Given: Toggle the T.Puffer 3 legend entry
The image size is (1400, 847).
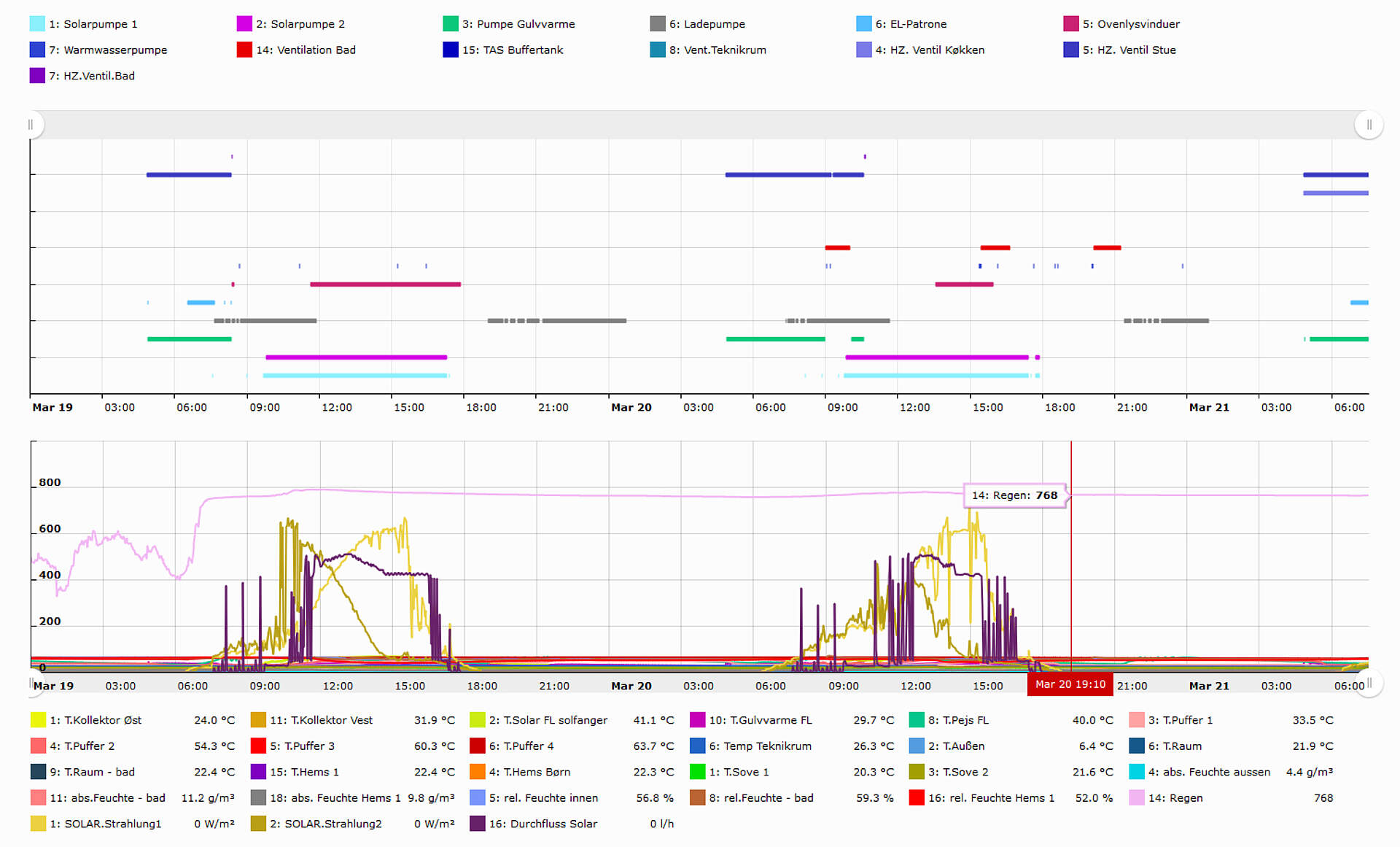Looking at the screenshot, I should (x=301, y=746).
